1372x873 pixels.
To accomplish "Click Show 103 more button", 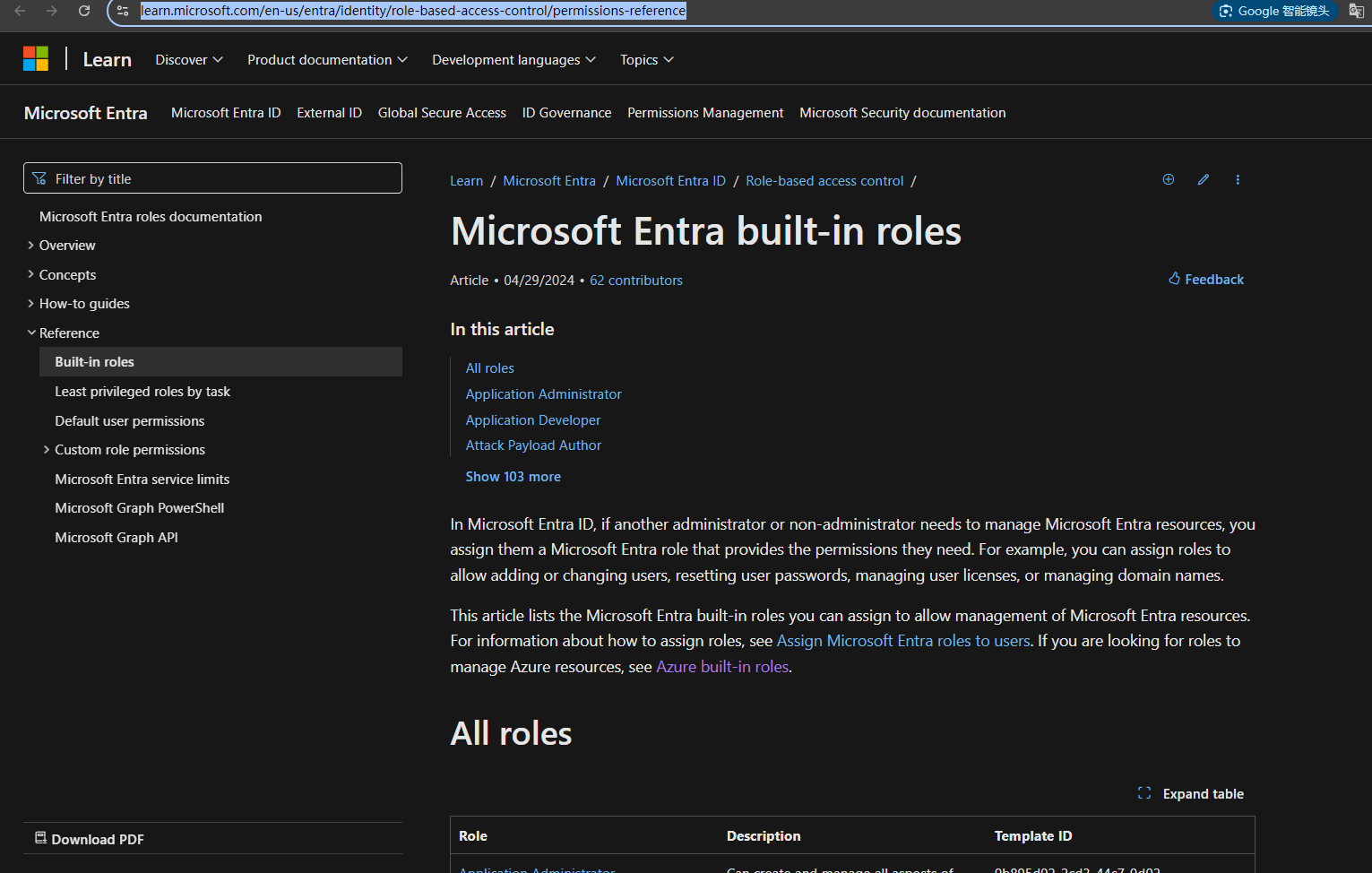I will pyautogui.click(x=513, y=477).
